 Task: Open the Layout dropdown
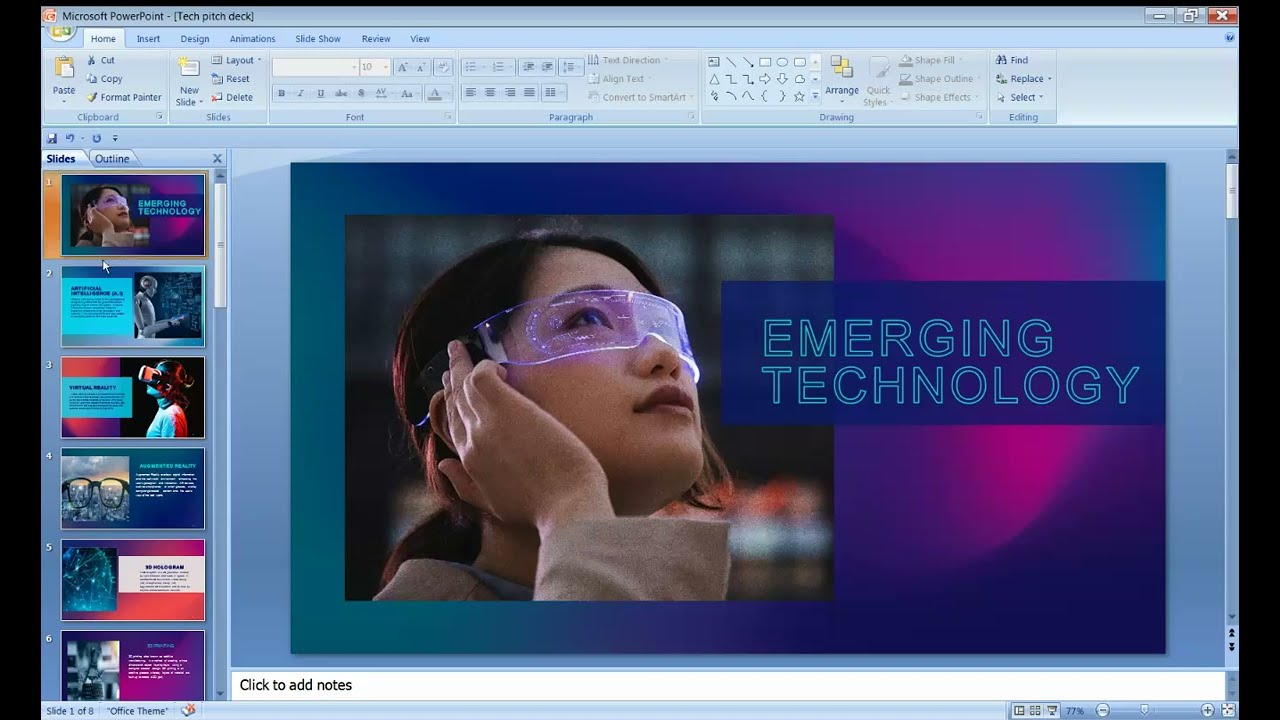click(237, 60)
